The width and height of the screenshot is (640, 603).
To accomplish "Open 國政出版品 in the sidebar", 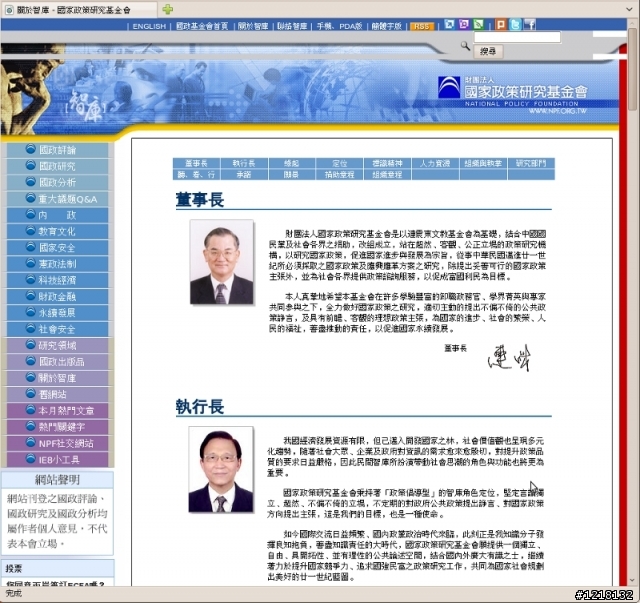I will 57,362.
